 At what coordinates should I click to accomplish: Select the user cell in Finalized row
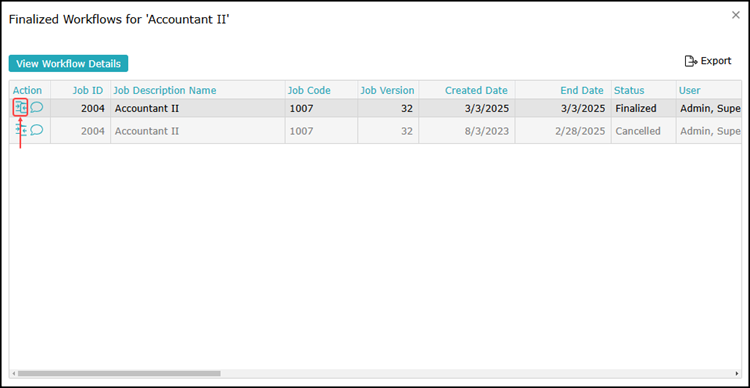(709, 108)
